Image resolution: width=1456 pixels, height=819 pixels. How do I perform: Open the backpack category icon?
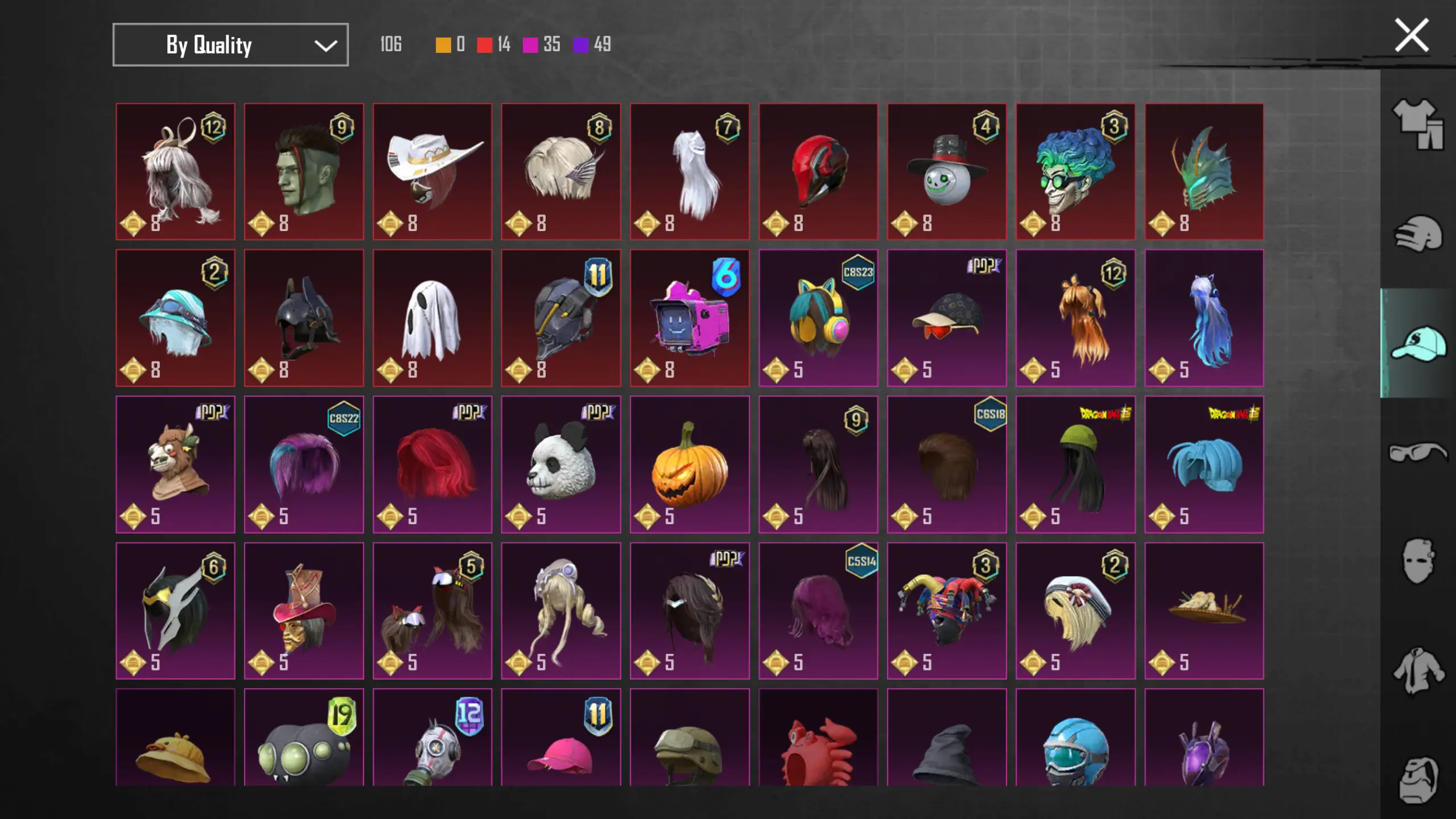coord(1417,780)
